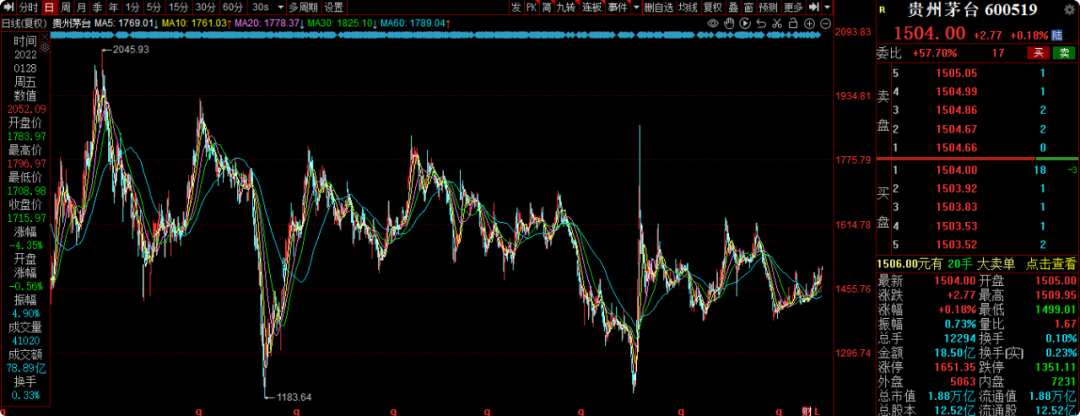
Task: Open dropdown arrow next to 30s
Action: coord(278,7)
